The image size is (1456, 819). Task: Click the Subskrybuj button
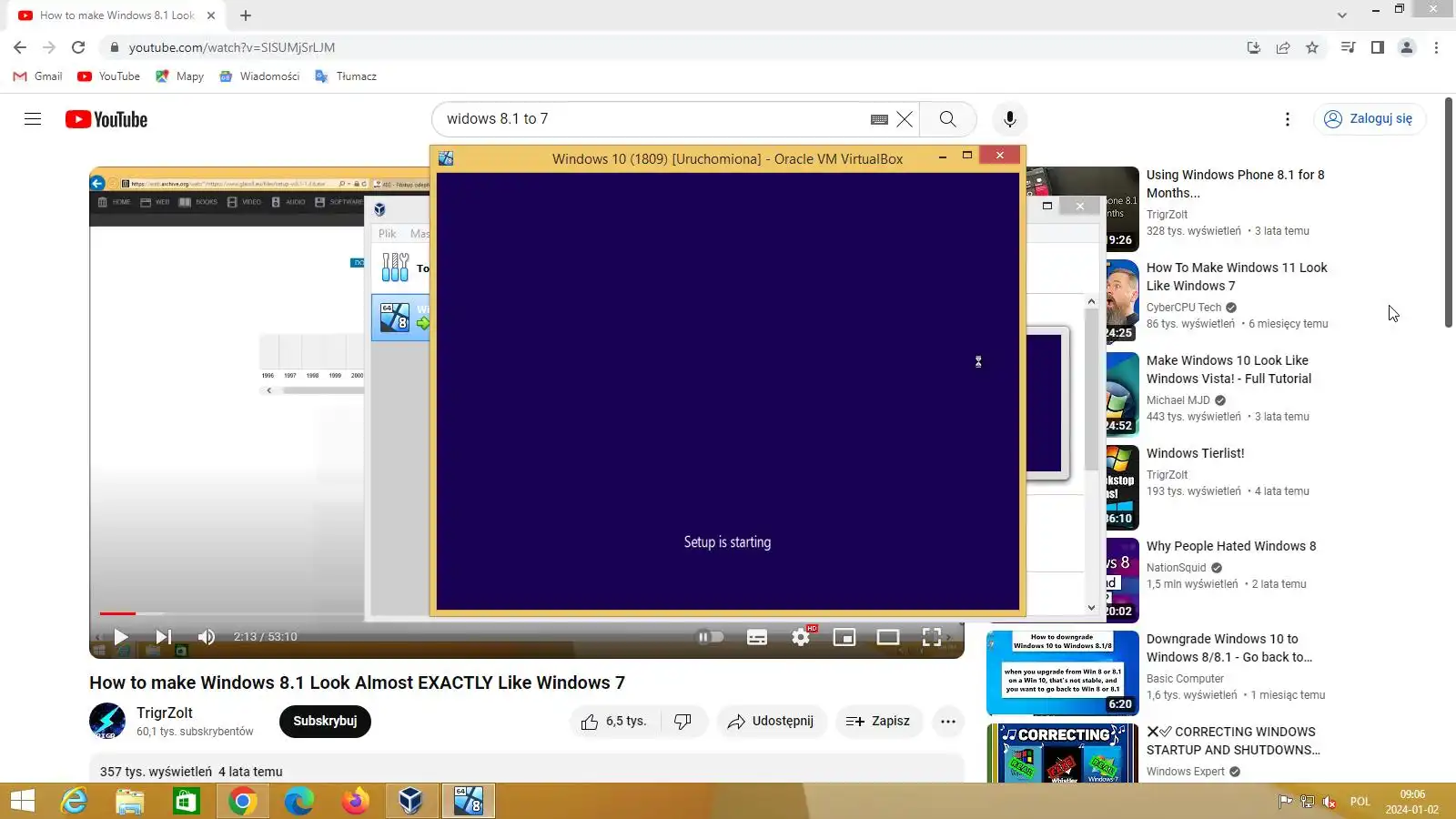coord(325,722)
